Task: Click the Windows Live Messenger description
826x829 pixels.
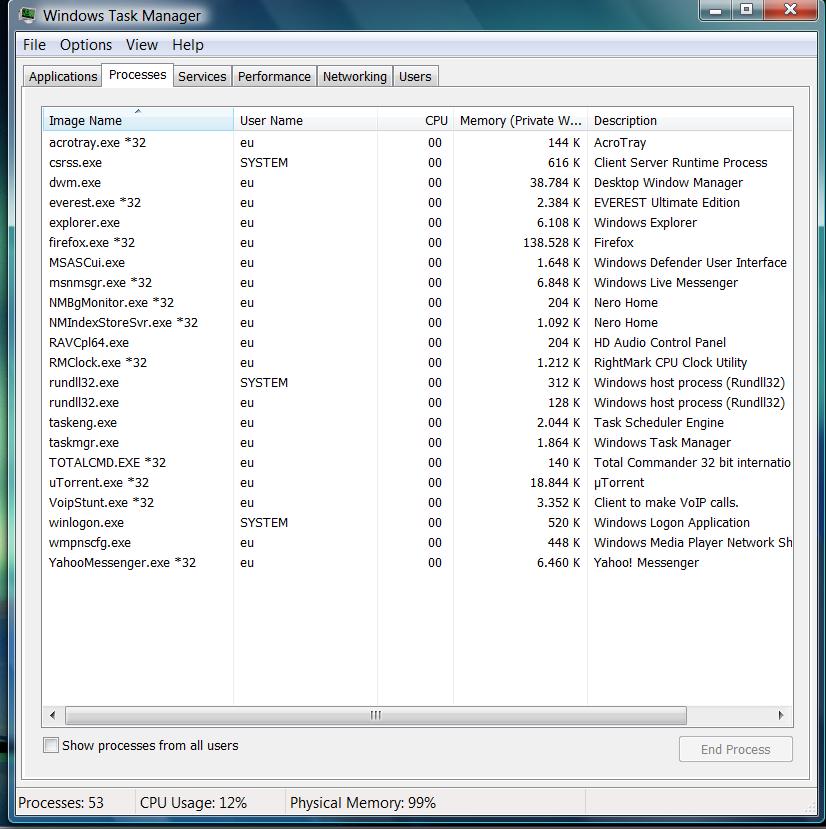Action: tap(665, 283)
